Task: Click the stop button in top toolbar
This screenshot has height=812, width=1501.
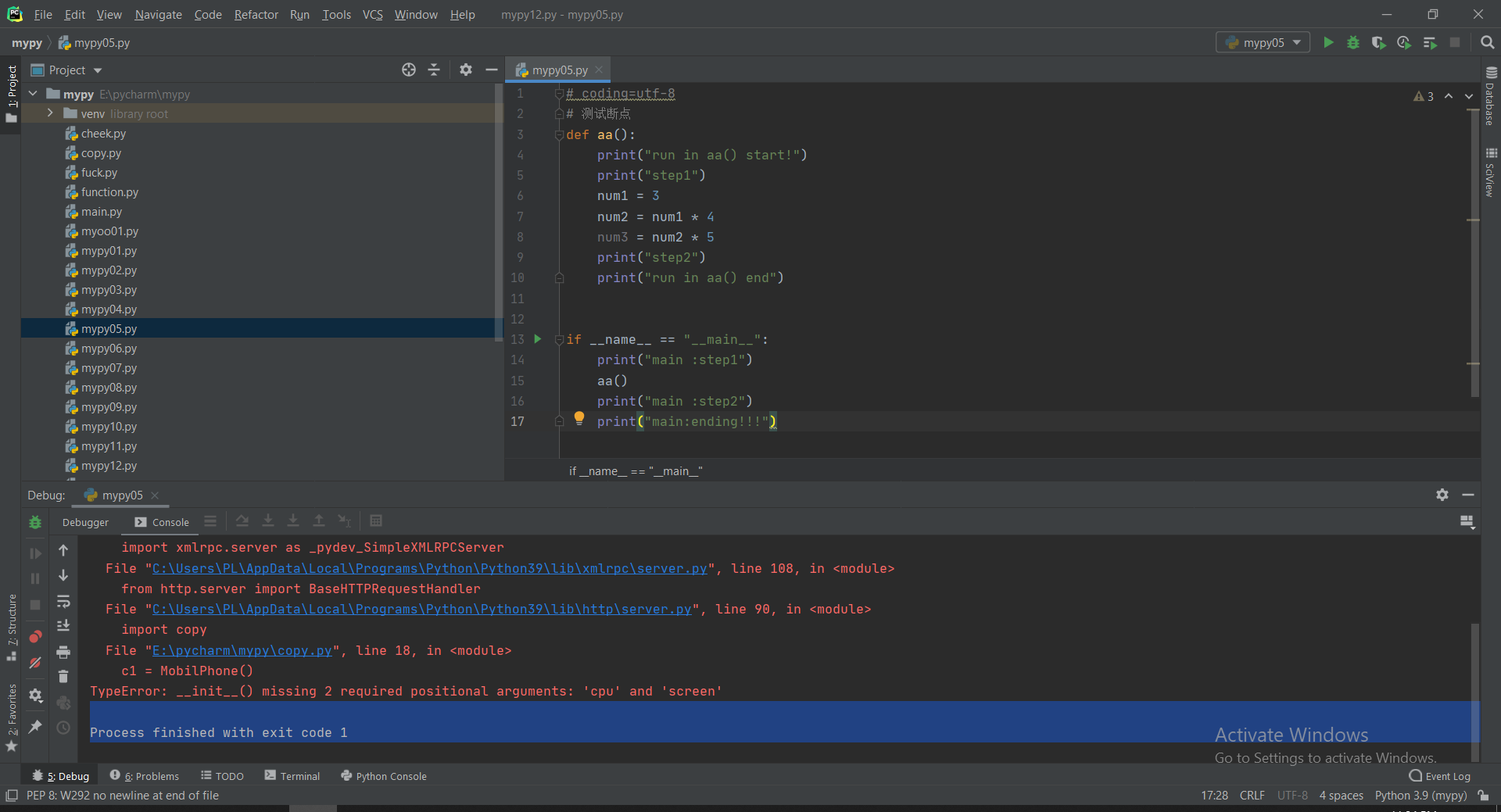Action: (x=1455, y=42)
